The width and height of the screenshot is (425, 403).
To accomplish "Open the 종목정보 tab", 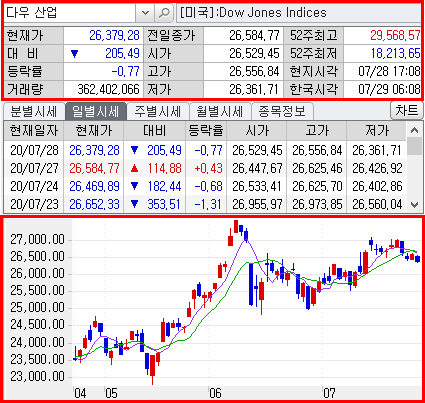I will (x=282, y=111).
